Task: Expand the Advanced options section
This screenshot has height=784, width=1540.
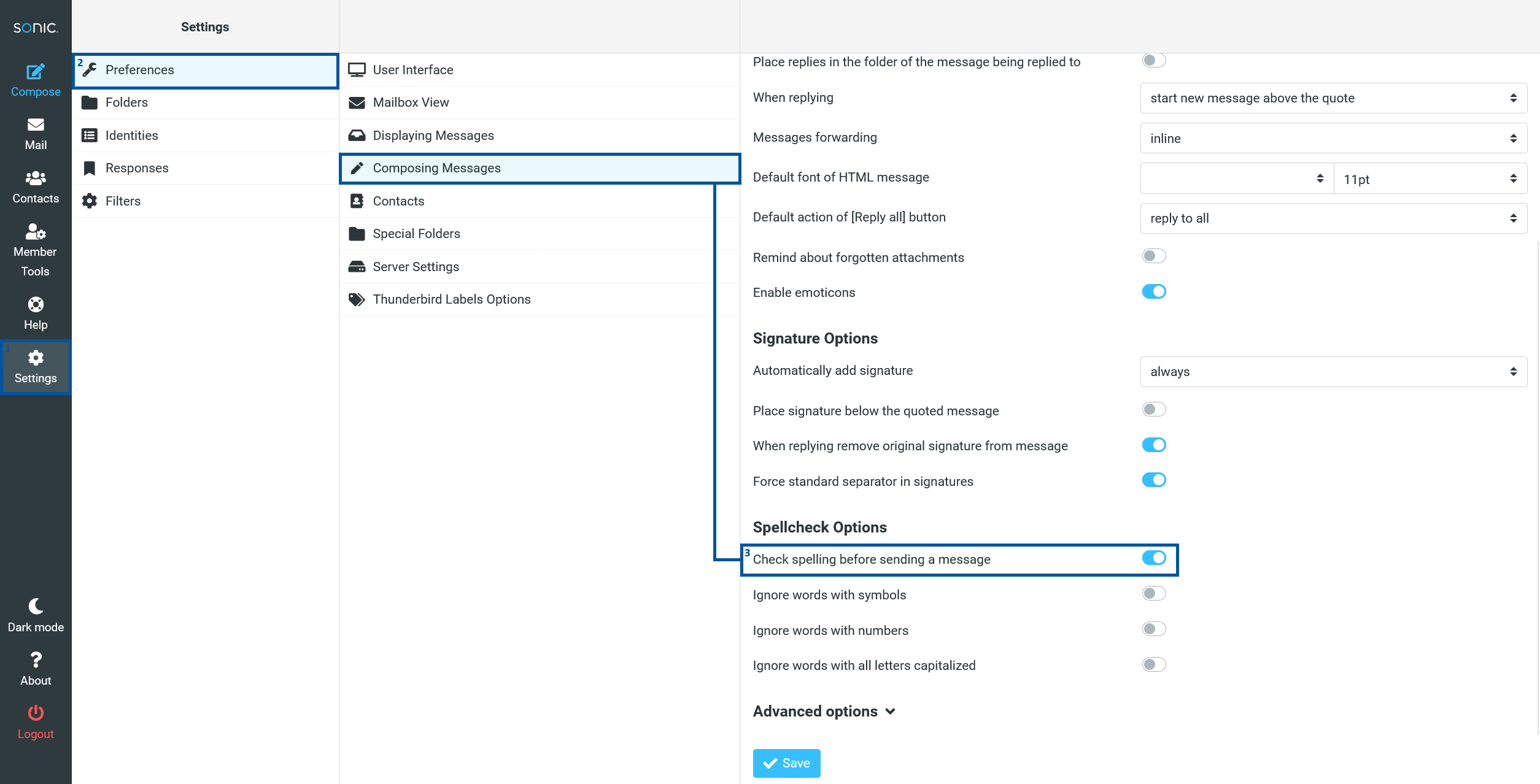Action: pos(824,712)
